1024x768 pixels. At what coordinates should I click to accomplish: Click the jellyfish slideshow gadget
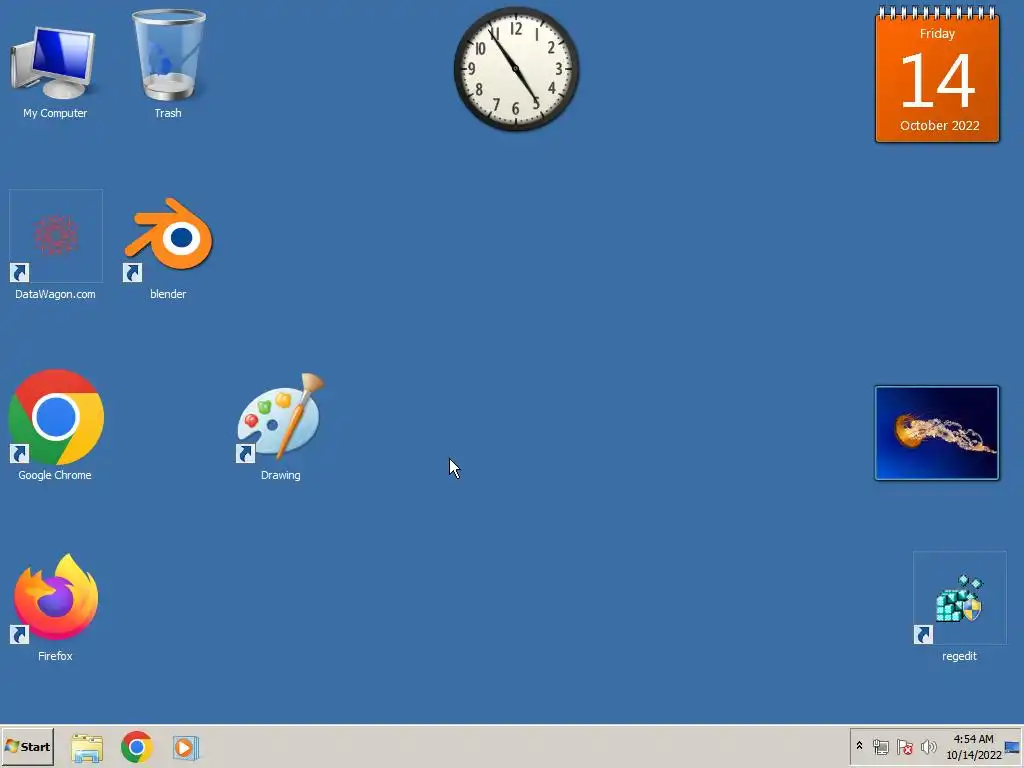[936, 433]
